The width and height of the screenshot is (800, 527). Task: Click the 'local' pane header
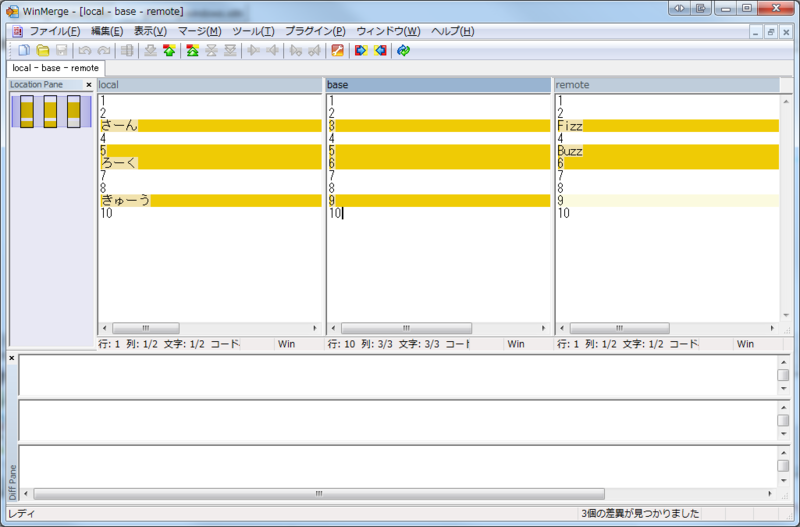tap(210, 85)
